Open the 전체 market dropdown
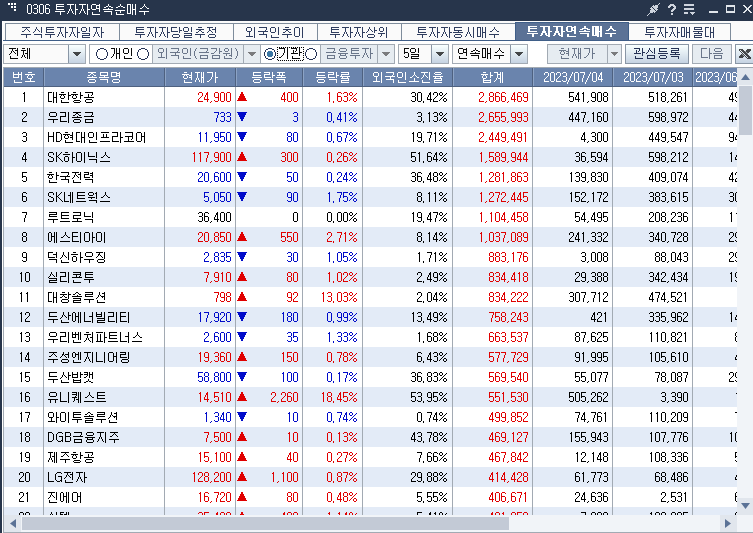The image size is (753, 533). pos(77,54)
